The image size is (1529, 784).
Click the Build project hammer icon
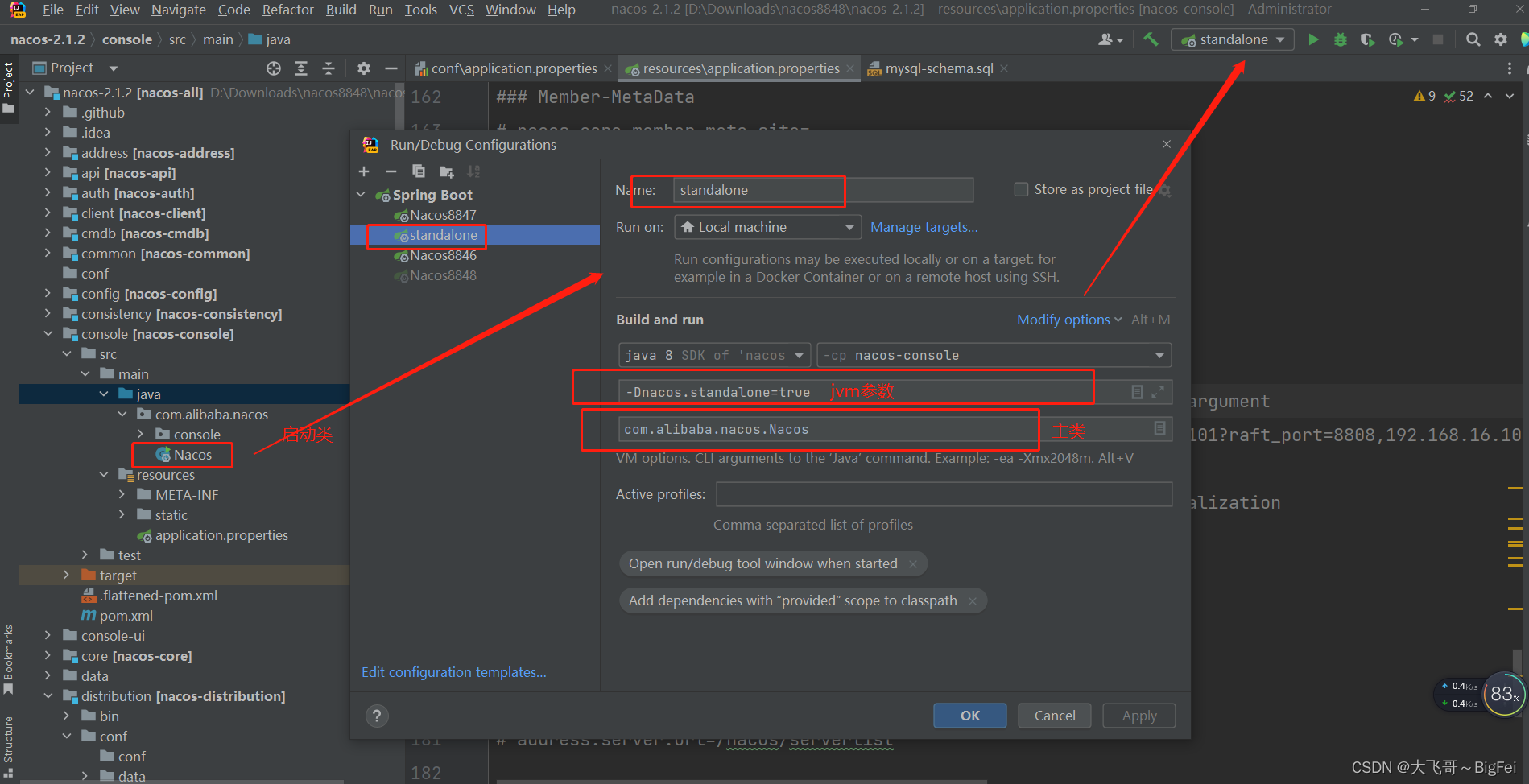click(x=1151, y=39)
